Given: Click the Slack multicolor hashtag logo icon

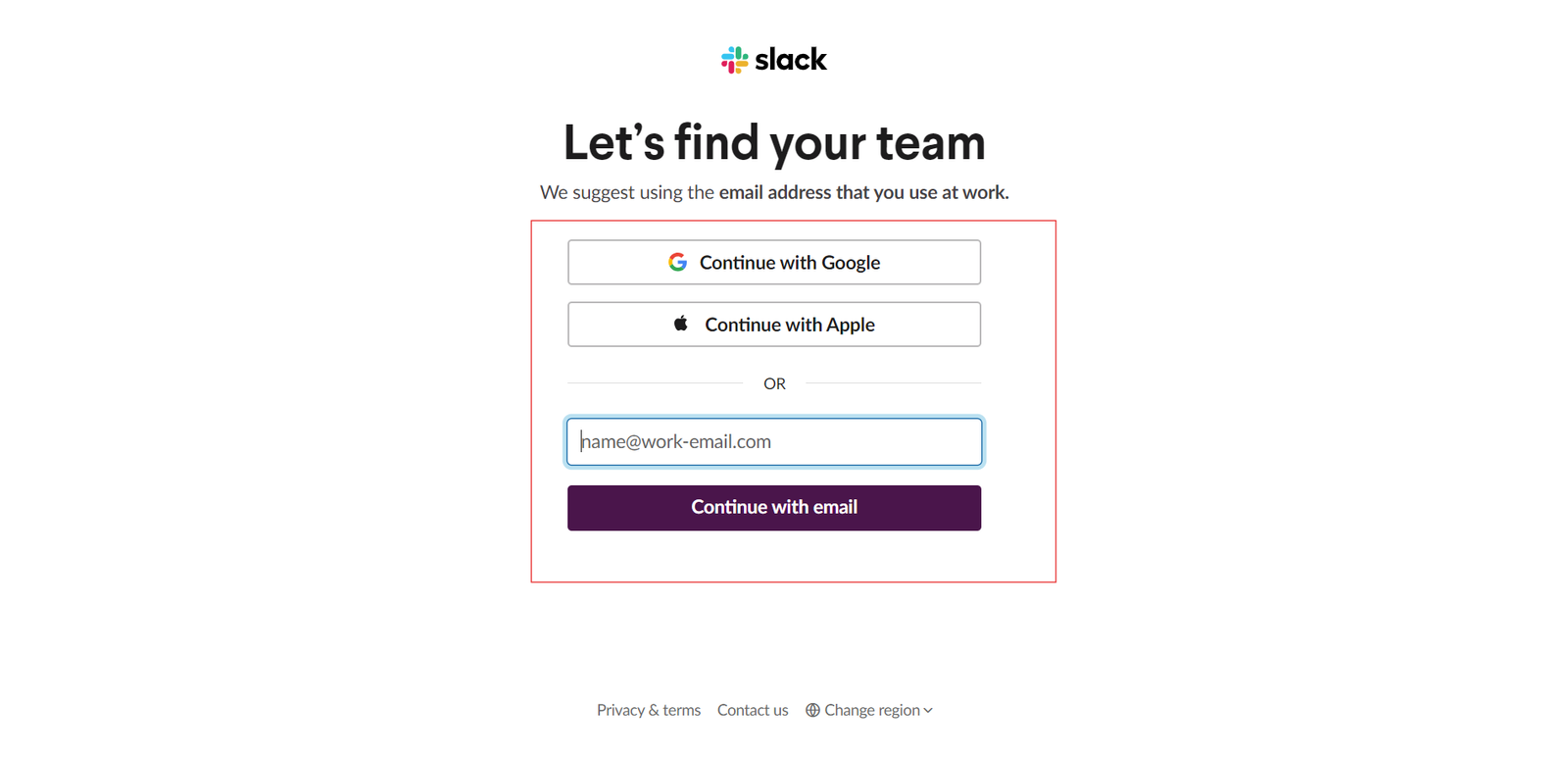Looking at the screenshot, I should point(734,60).
